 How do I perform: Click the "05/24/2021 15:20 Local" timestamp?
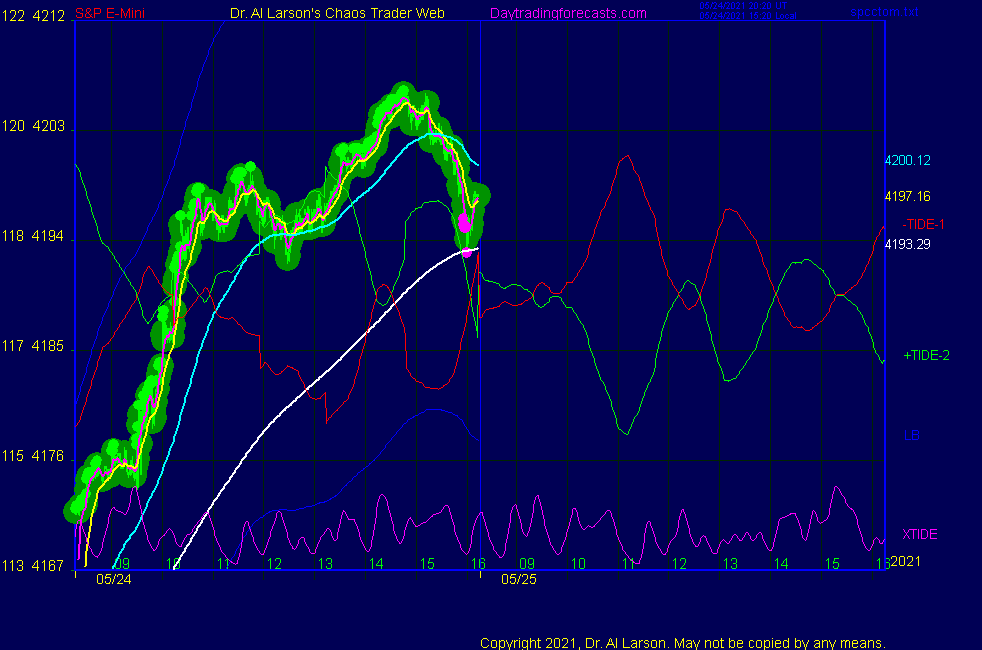tap(748, 16)
